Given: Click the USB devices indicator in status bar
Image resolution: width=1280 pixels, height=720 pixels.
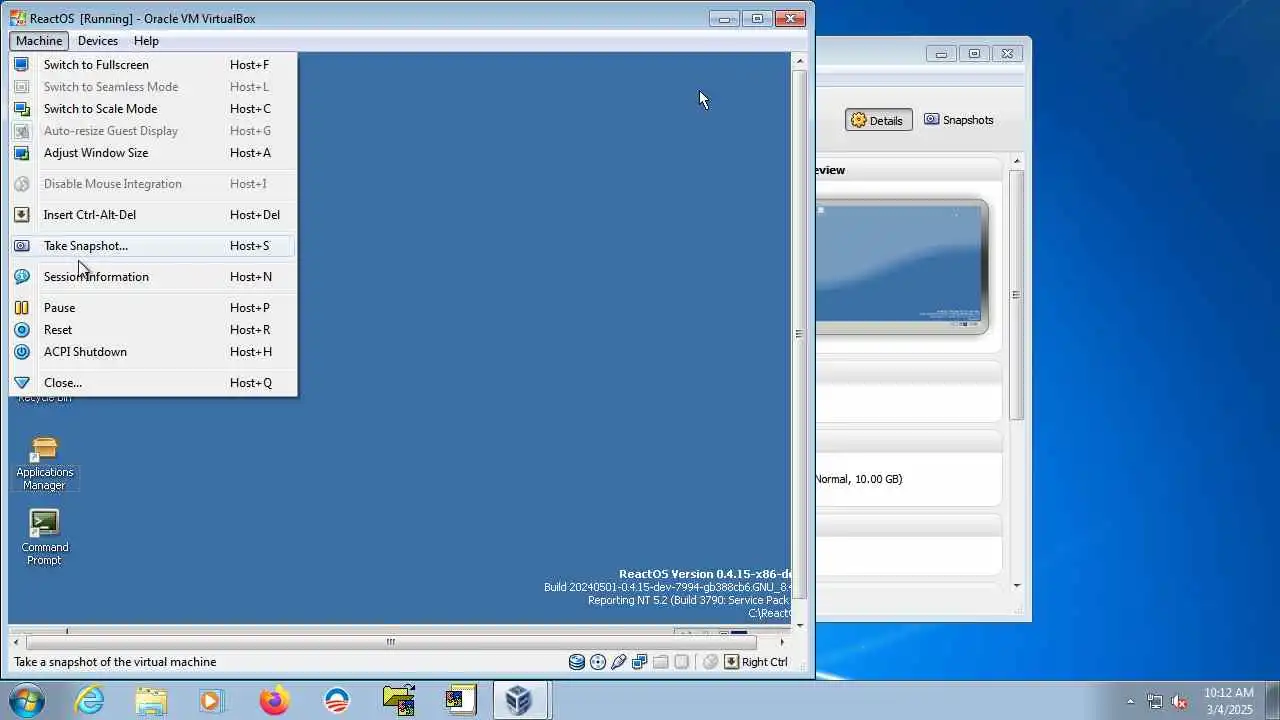Looking at the screenshot, I should click(619, 662).
